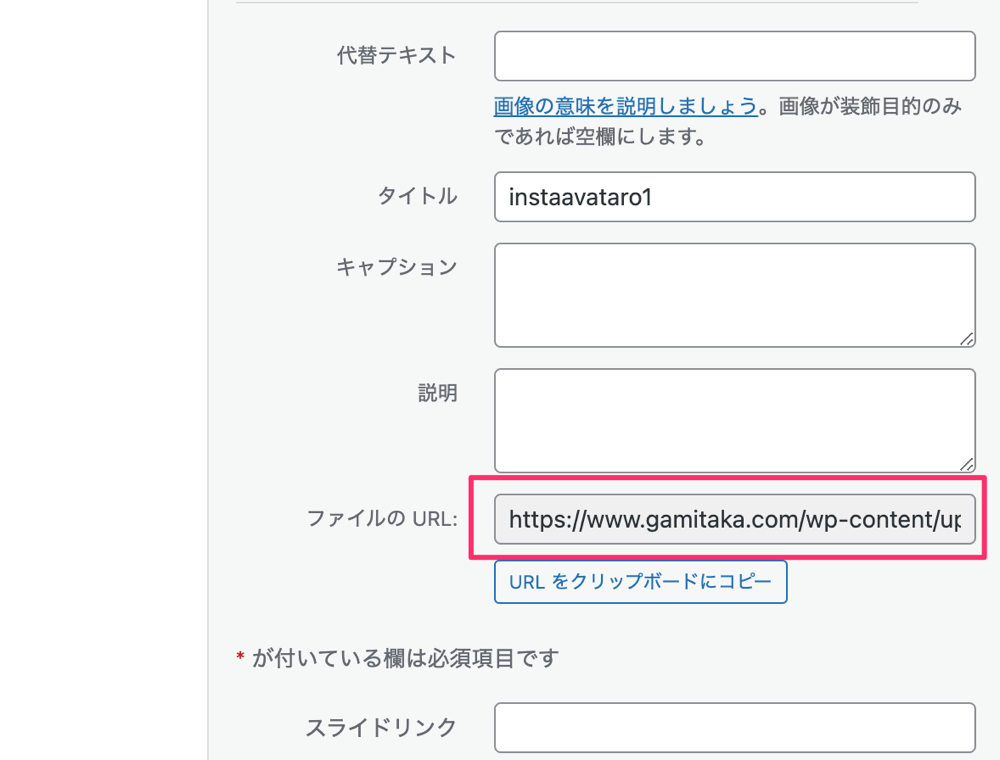Click the スライドリンク label
Image resolution: width=1000 pixels, height=760 pixels.
point(381,727)
